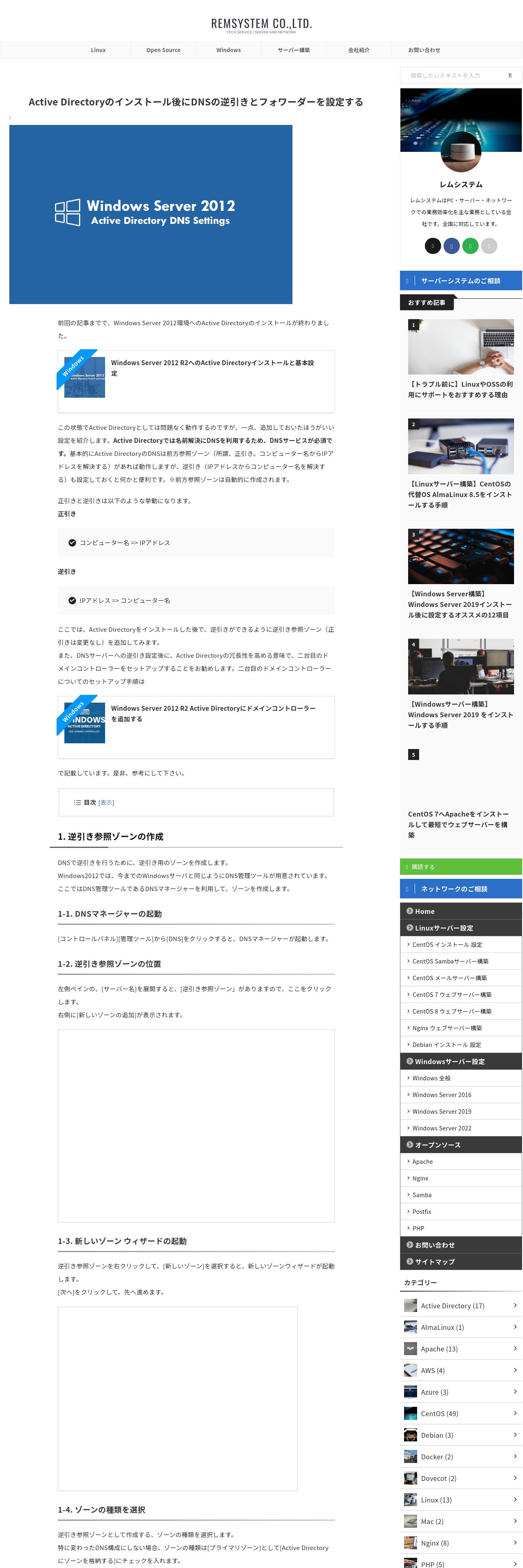Click ネットワークのご相談 blue button
523x1568 pixels.
click(461, 889)
